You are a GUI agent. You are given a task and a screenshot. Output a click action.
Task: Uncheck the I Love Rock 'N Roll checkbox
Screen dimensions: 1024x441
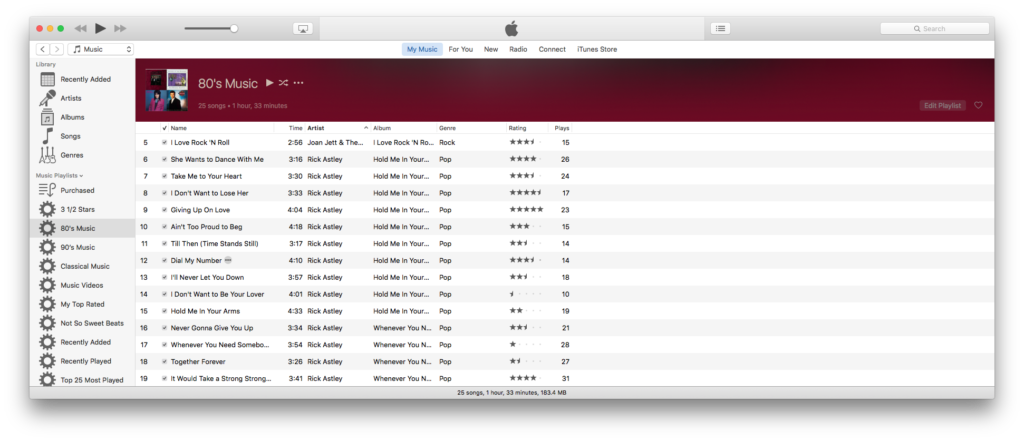(x=165, y=142)
